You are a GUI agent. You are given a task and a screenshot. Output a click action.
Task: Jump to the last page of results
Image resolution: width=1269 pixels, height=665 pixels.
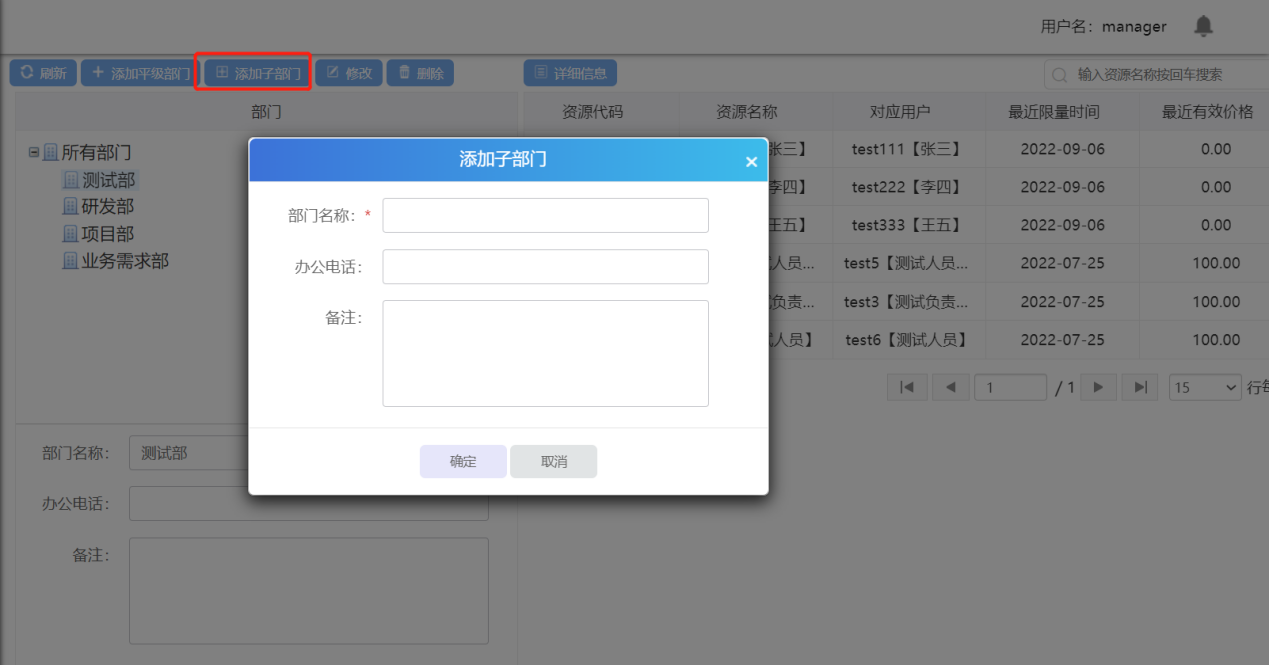click(x=1139, y=387)
